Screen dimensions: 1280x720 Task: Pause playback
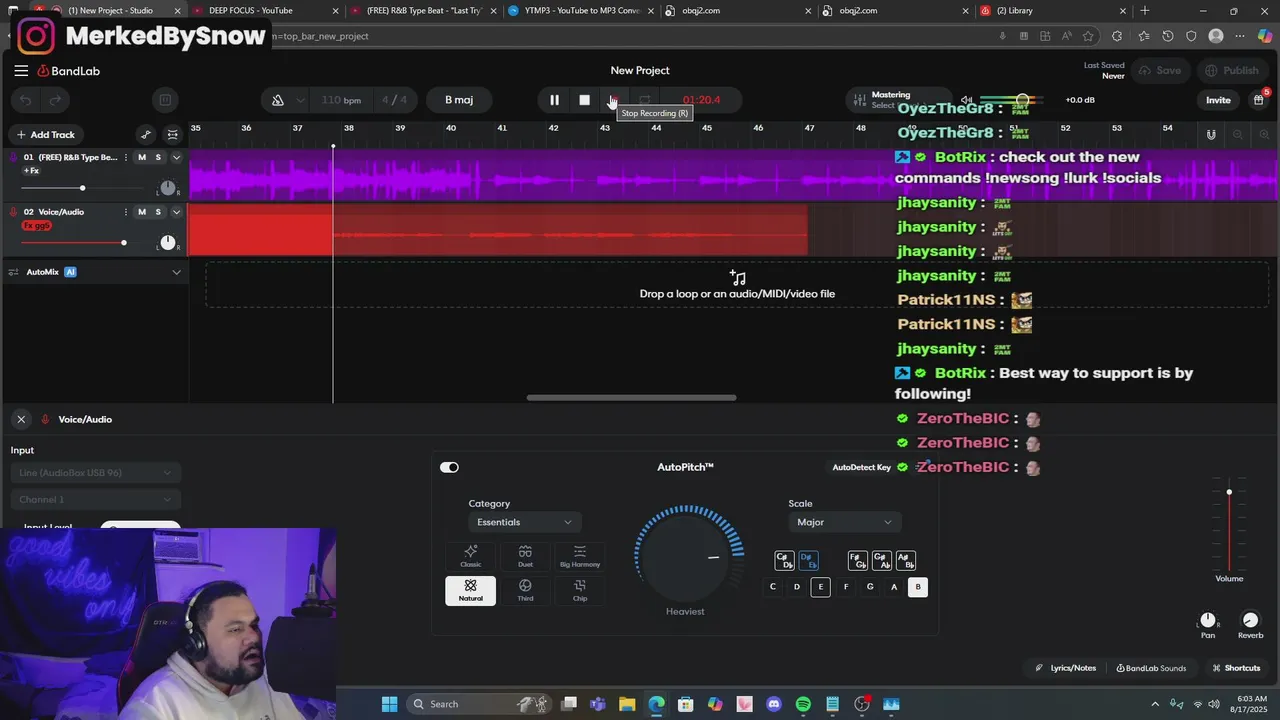pyautogui.click(x=554, y=100)
